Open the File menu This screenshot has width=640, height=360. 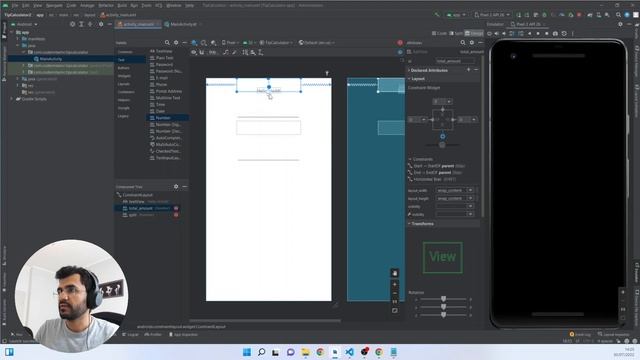[15, 6]
